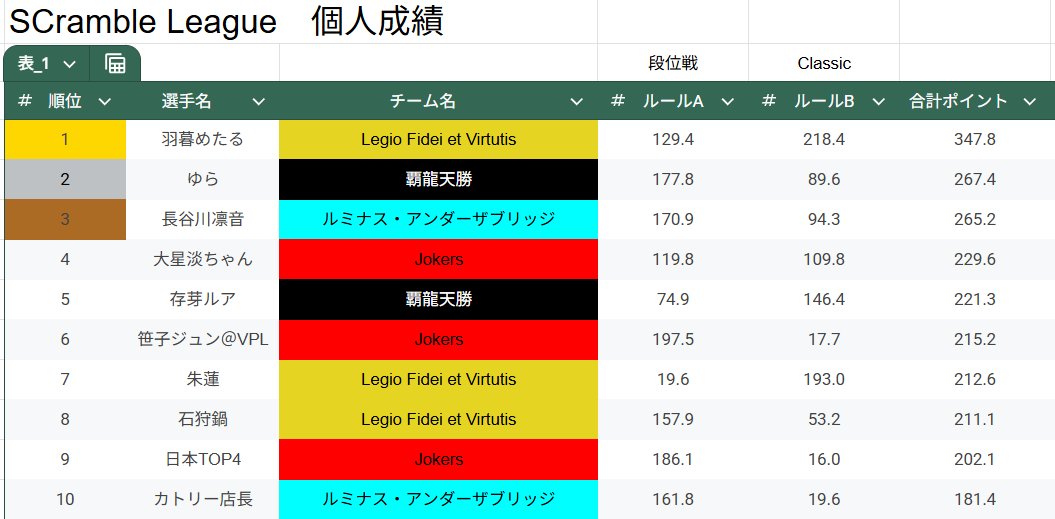Select Legio Fidei et Virtutis cell in 朱蓮 row
The height and width of the screenshot is (519, 1055).
point(439,379)
